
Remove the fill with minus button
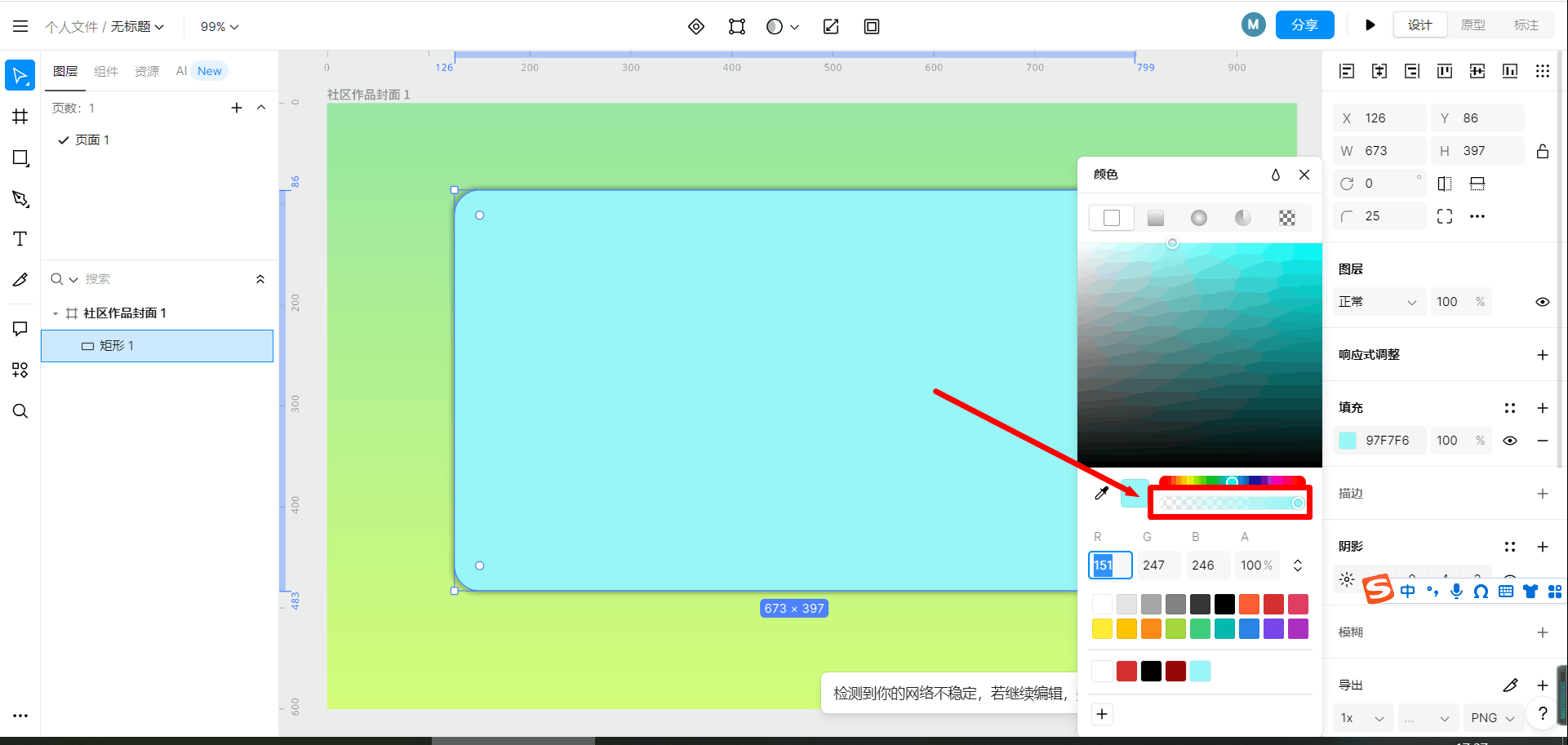[1543, 441]
